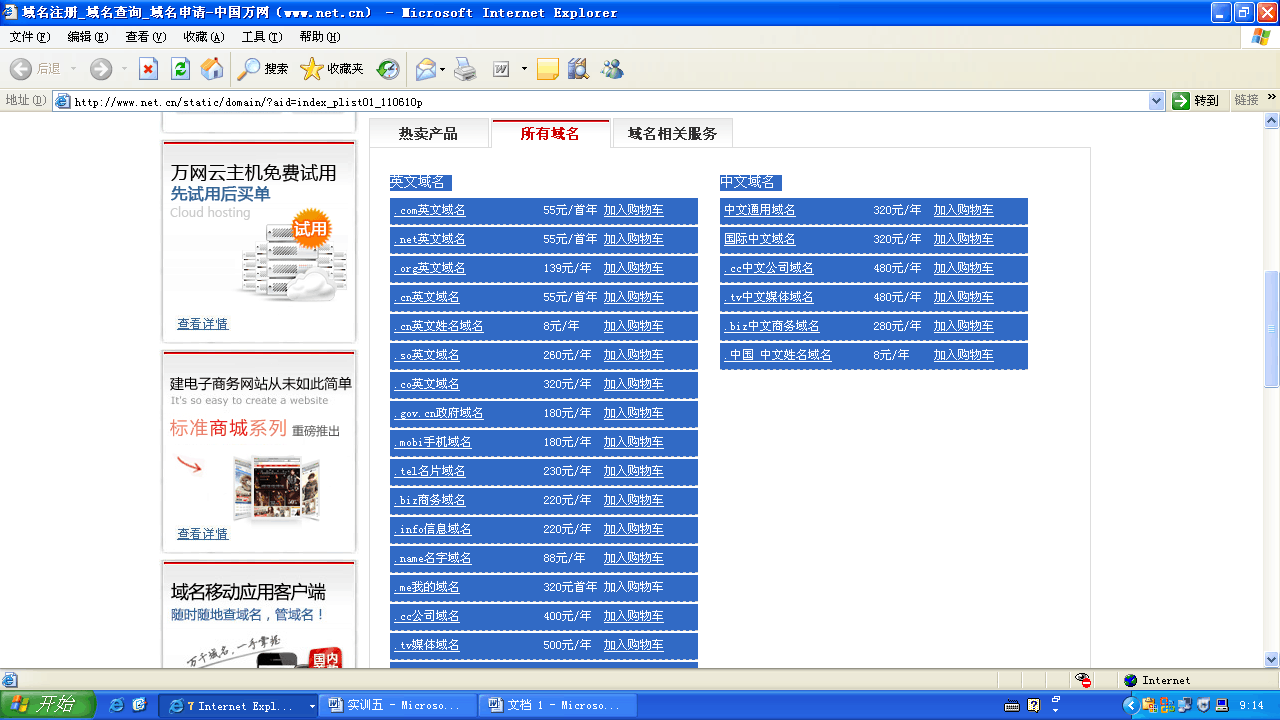1280x720 pixels.
Task: Open the History icon in toolbar
Action: pyautogui.click(x=388, y=69)
